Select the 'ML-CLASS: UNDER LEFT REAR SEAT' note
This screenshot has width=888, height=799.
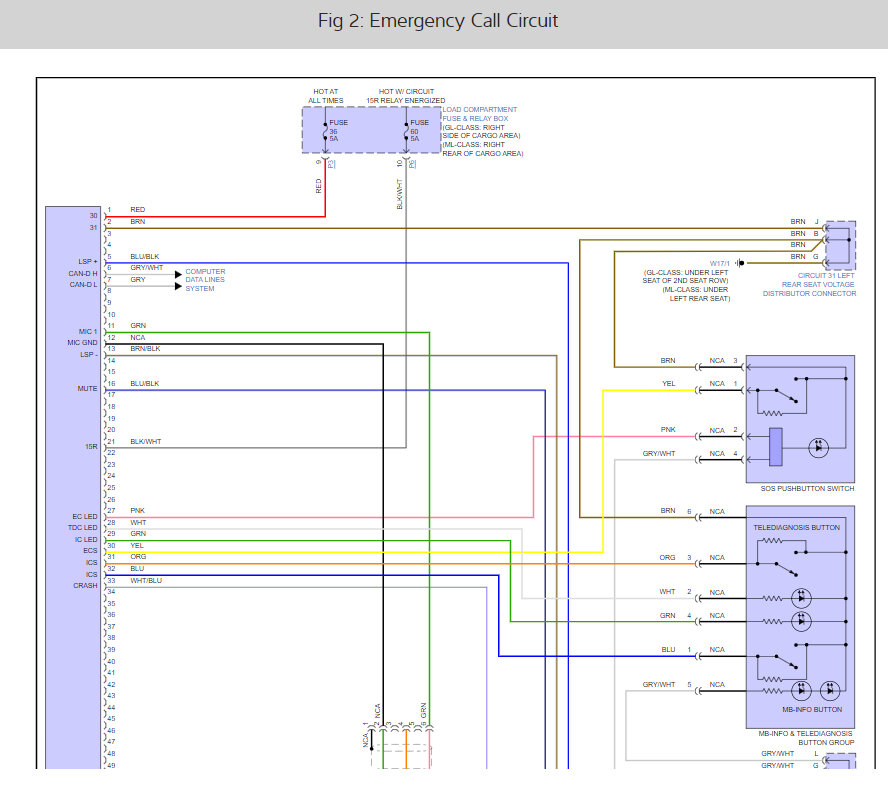[696, 294]
